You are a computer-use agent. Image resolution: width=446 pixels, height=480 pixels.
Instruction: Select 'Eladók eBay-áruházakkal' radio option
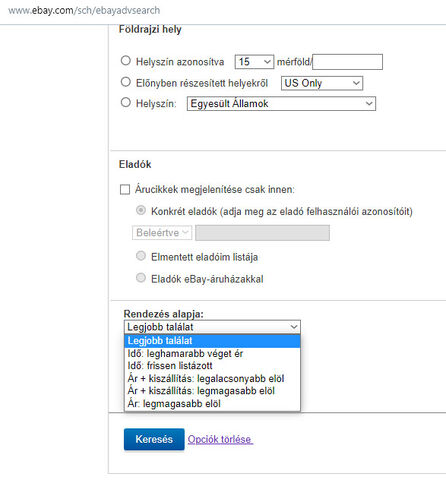(x=141, y=278)
